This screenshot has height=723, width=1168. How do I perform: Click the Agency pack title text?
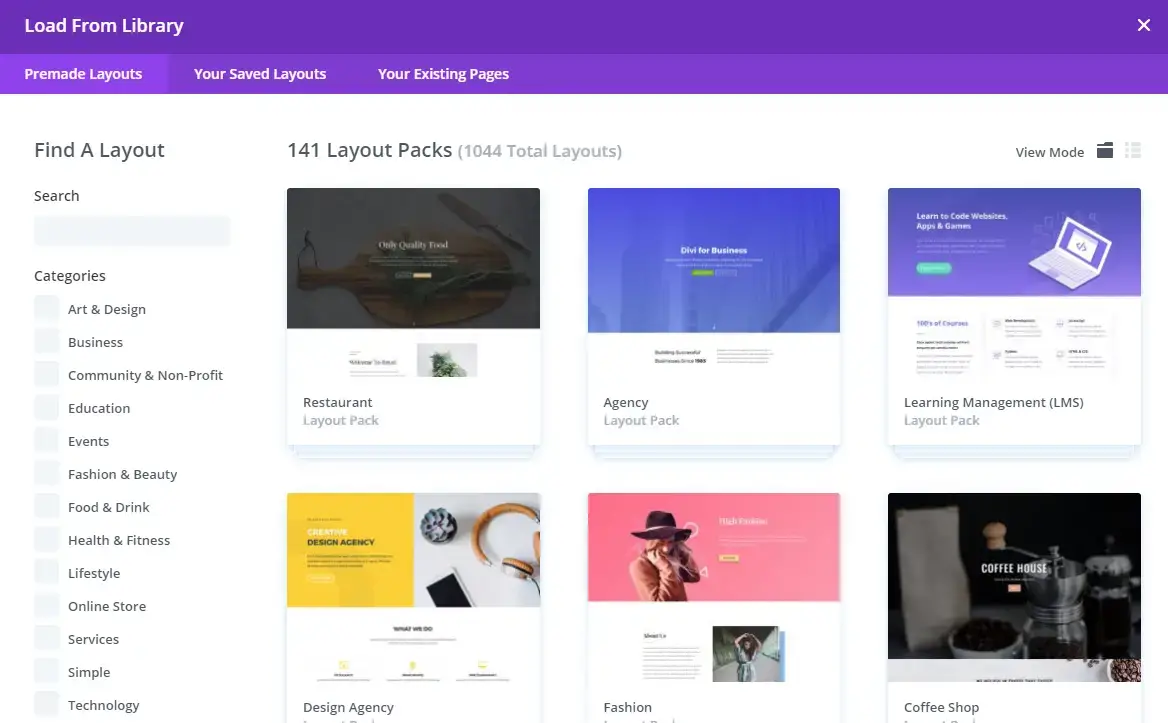point(626,403)
